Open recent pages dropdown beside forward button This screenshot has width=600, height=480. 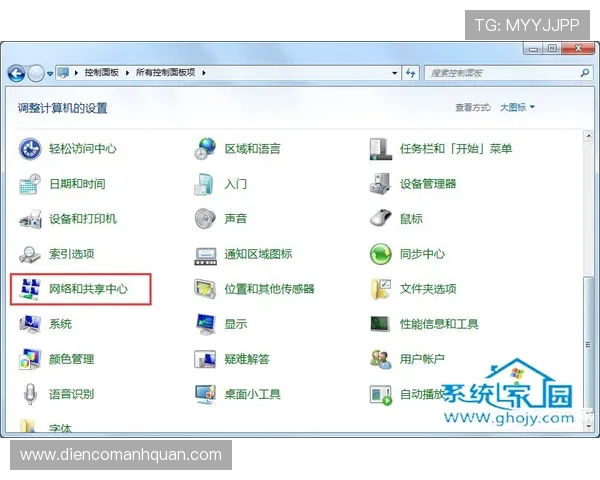click(50, 73)
